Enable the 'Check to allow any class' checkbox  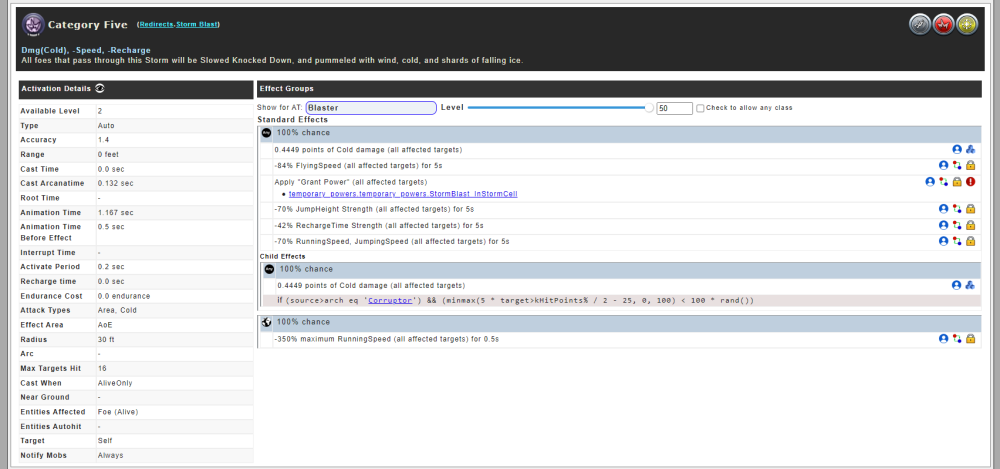coord(701,108)
